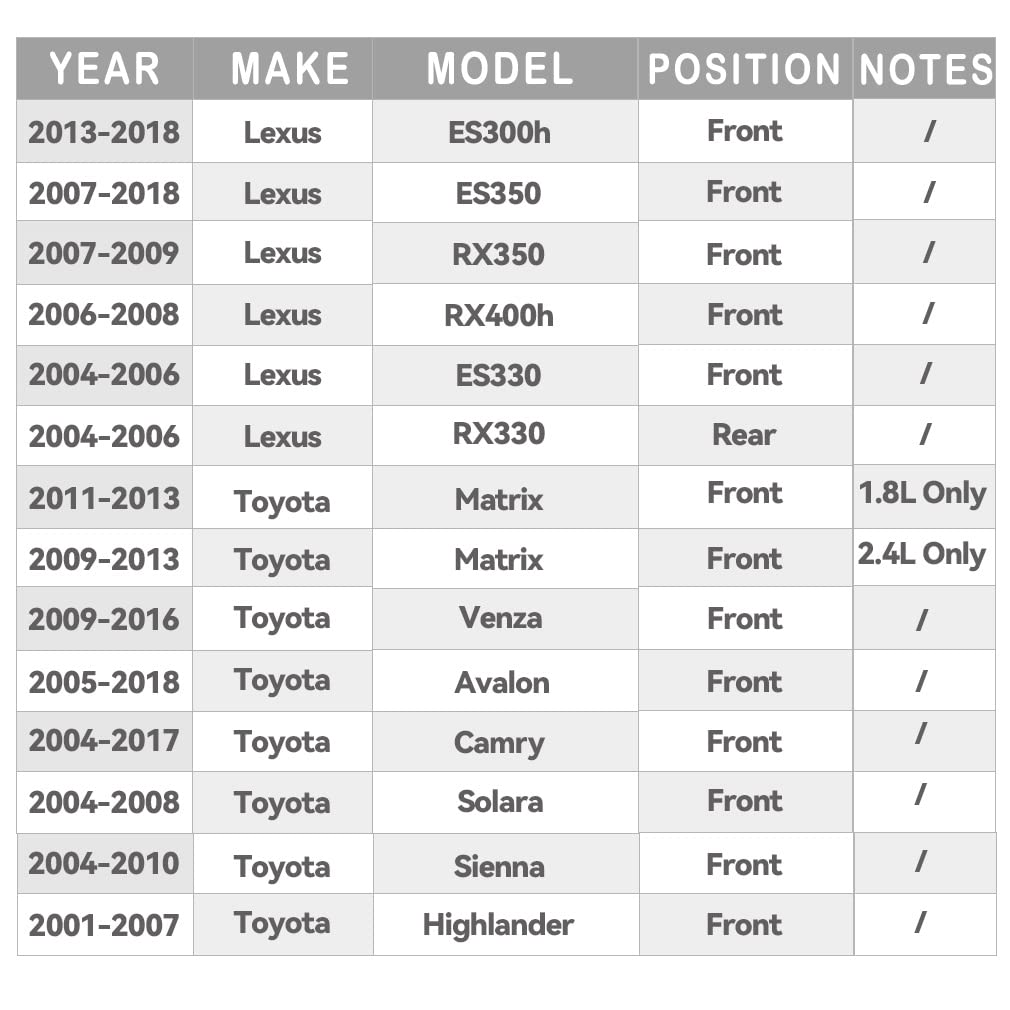
Task: Select the POSITION column header
Action: [x=744, y=69]
